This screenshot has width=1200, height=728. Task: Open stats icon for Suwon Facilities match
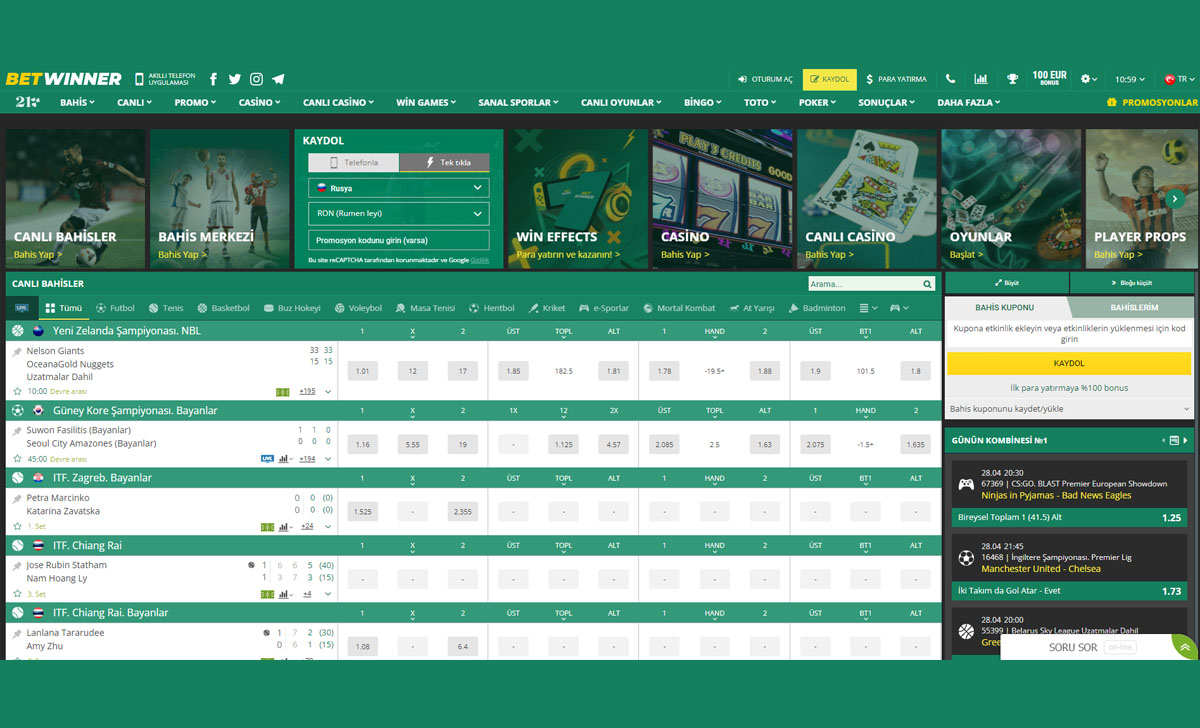coord(284,458)
